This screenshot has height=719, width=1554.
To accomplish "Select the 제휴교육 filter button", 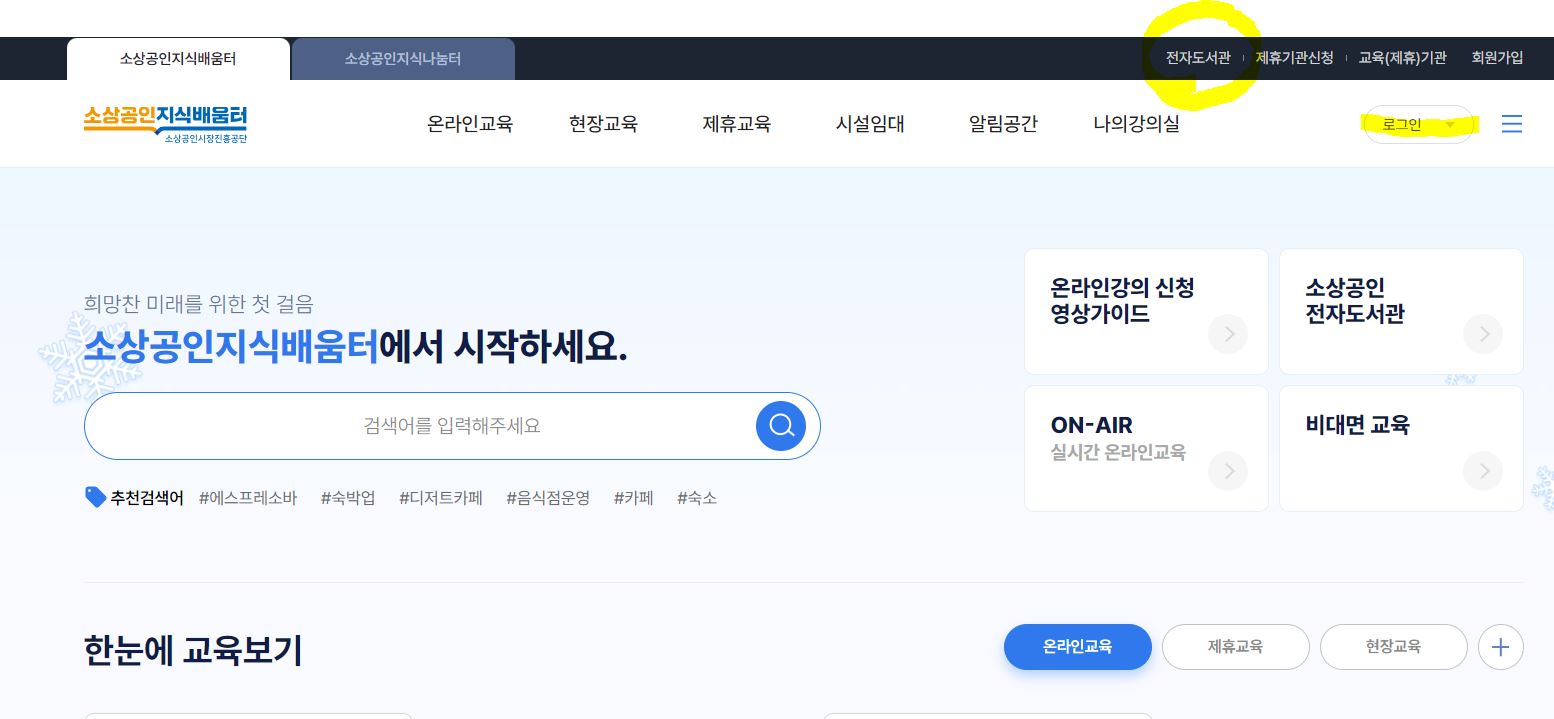I will 1236,646.
